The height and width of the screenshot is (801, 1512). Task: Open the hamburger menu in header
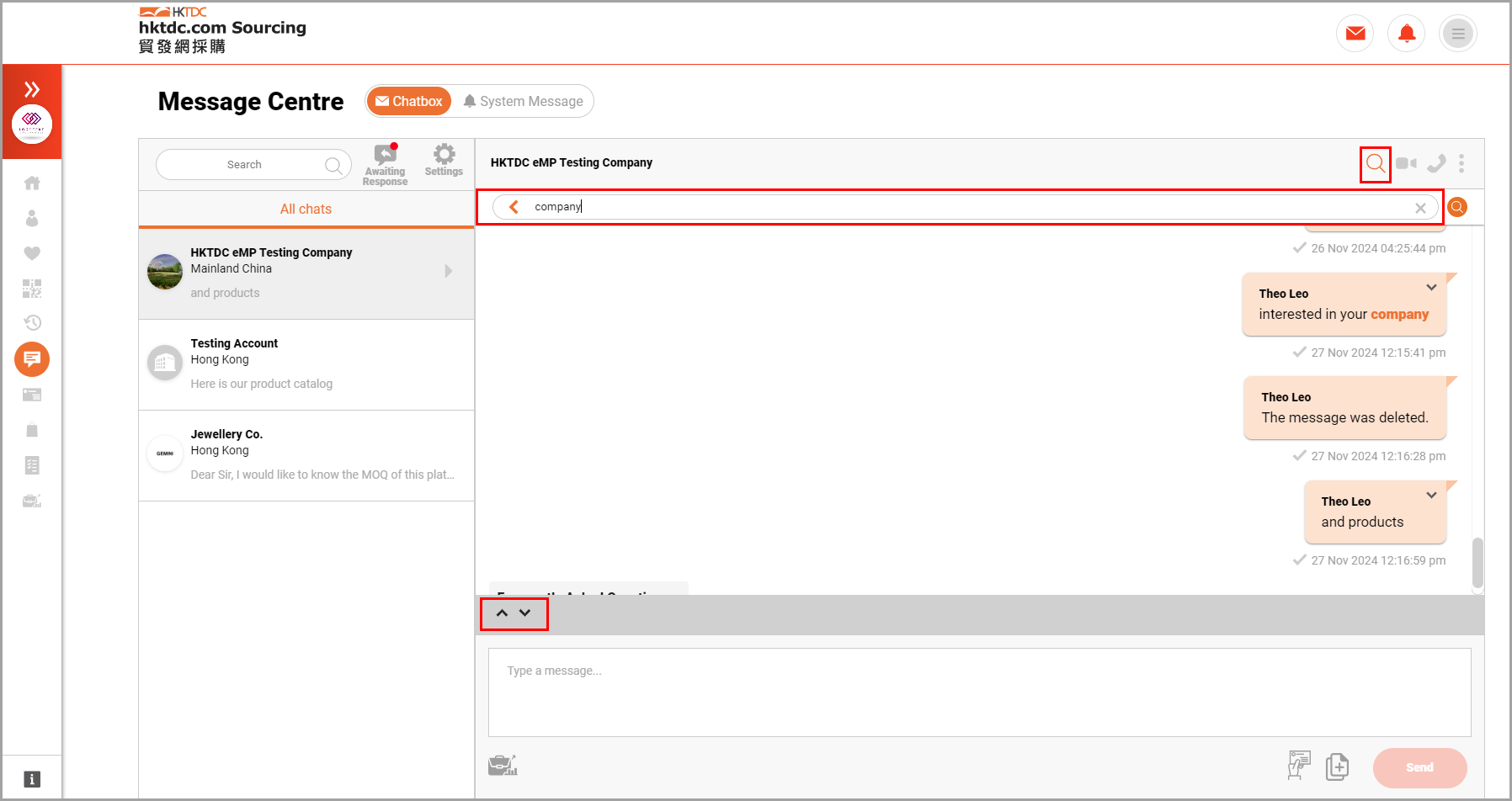point(1458,34)
